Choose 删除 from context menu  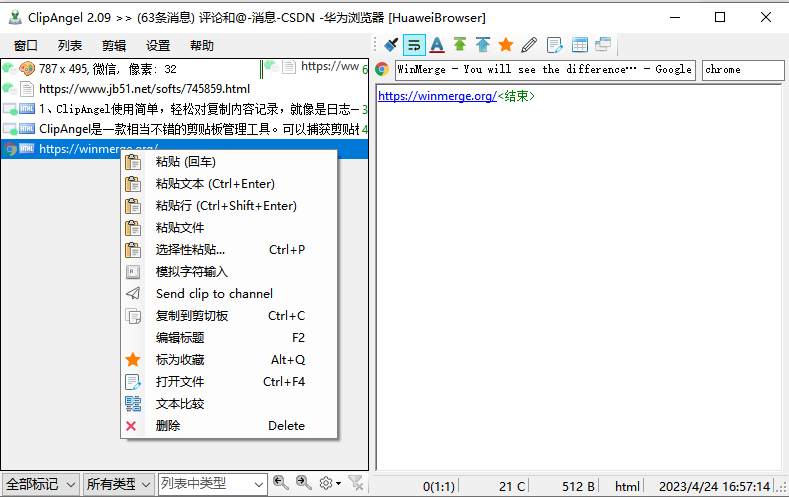[x=229, y=426]
